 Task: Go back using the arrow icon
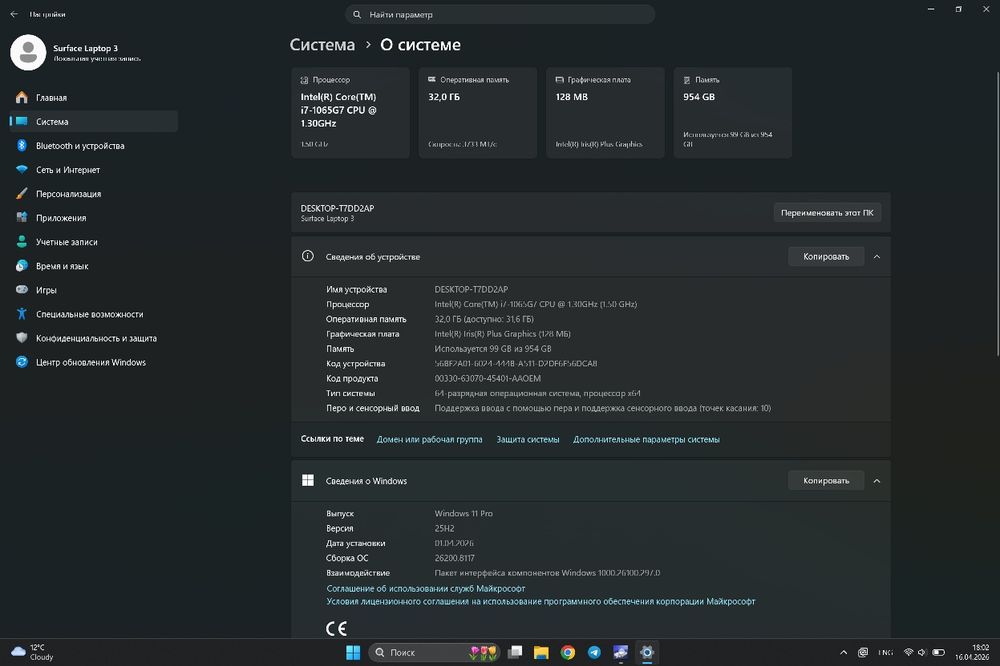pyautogui.click(x=14, y=14)
